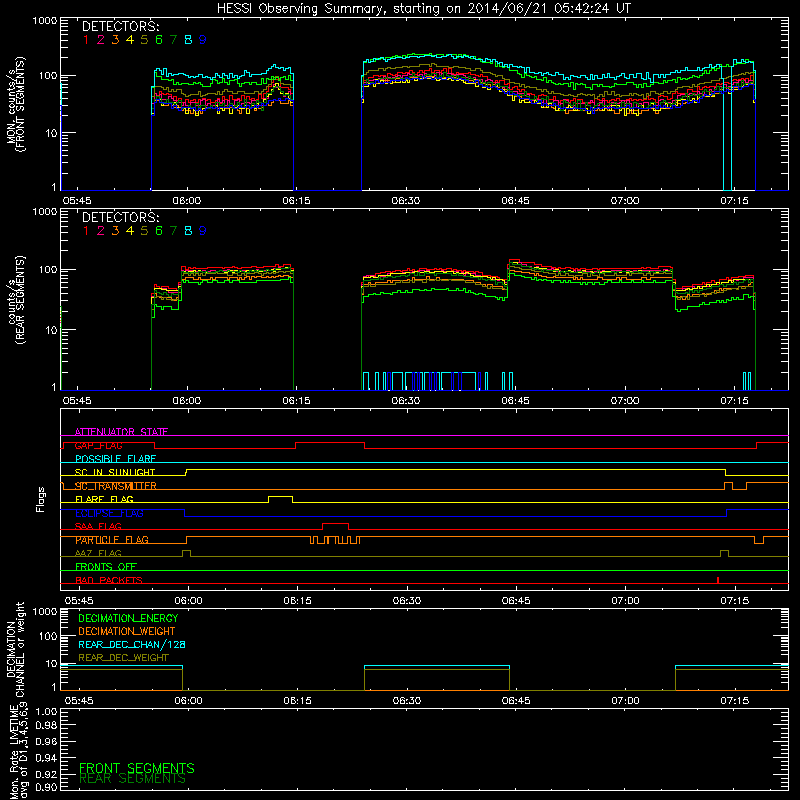Image resolution: width=800 pixels, height=800 pixels.
Task: Click olive detector 5 in front segments legend
Action: pos(144,39)
